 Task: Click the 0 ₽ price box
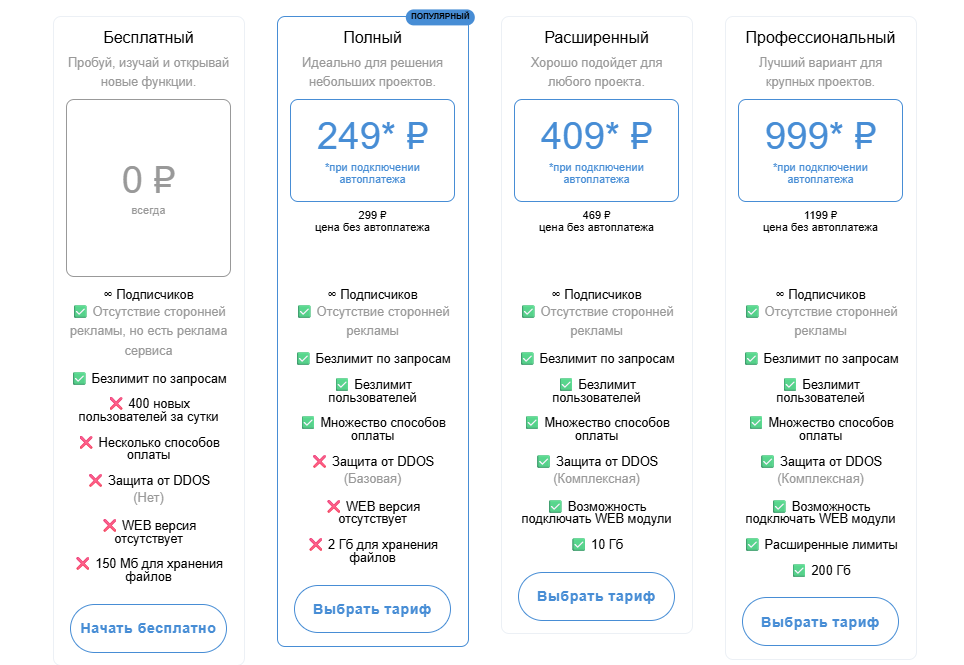148,188
